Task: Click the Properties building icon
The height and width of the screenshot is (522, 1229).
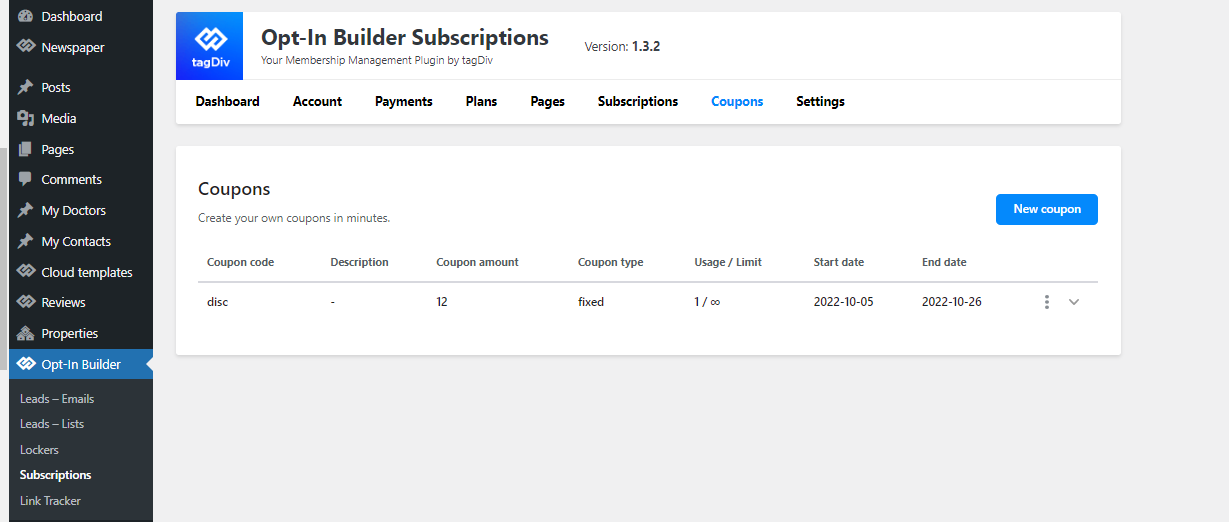Action: 26,333
